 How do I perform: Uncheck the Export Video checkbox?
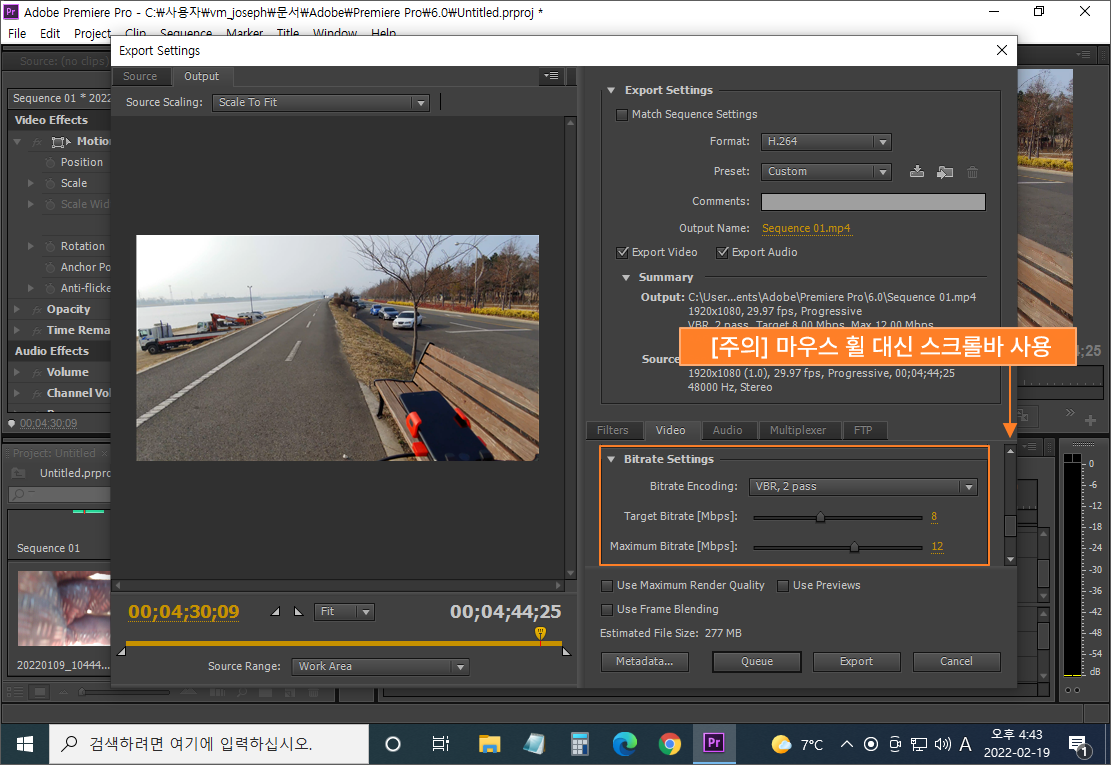[x=623, y=252]
